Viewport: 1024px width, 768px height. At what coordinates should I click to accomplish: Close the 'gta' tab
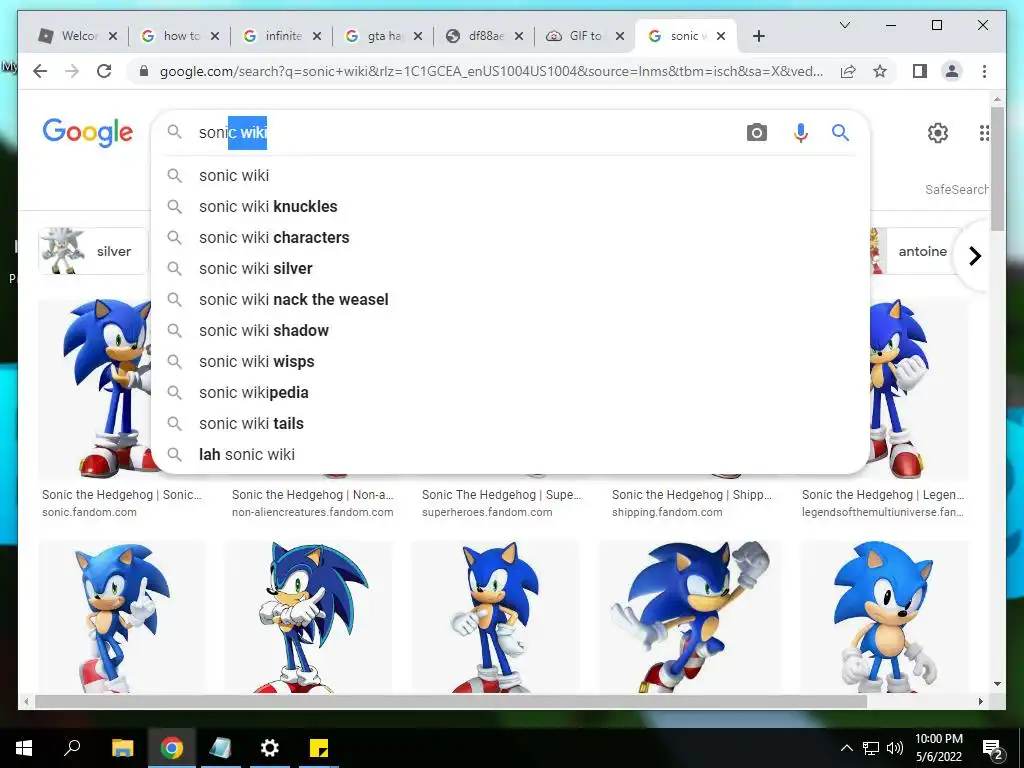pos(418,36)
